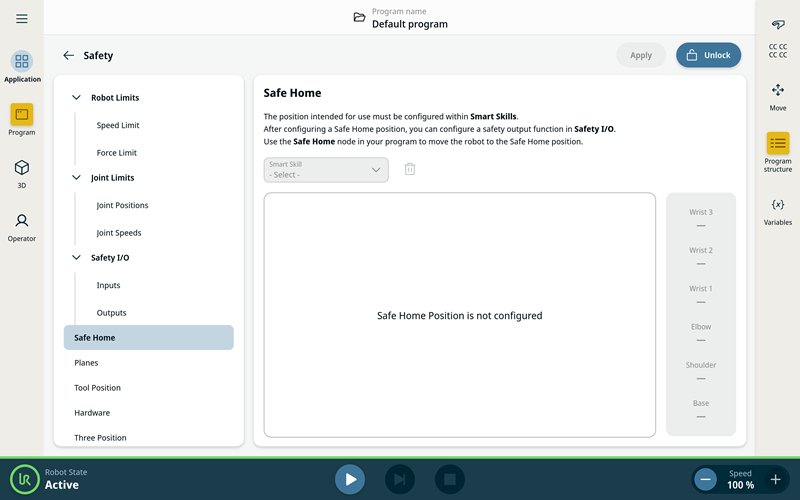Viewport: 800px width, 500px height.
Task: Open the Variables panel
Action: [x=777, y=210]
